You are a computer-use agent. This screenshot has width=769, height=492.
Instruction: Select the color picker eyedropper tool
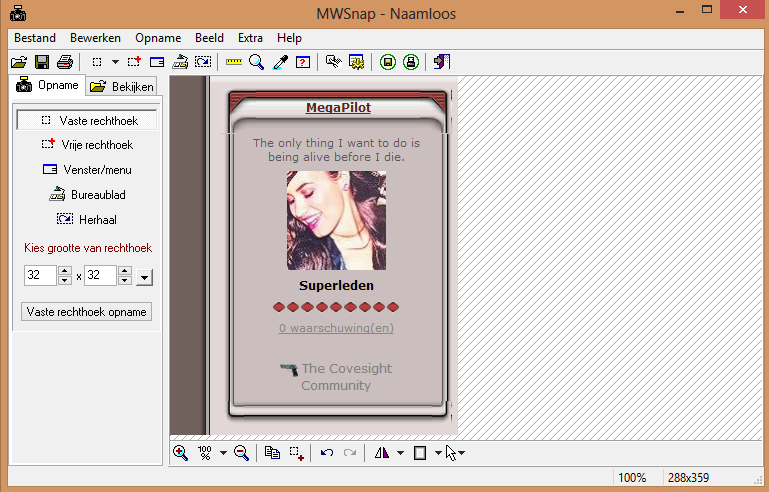pyautogui.click(x=280, y=62)
